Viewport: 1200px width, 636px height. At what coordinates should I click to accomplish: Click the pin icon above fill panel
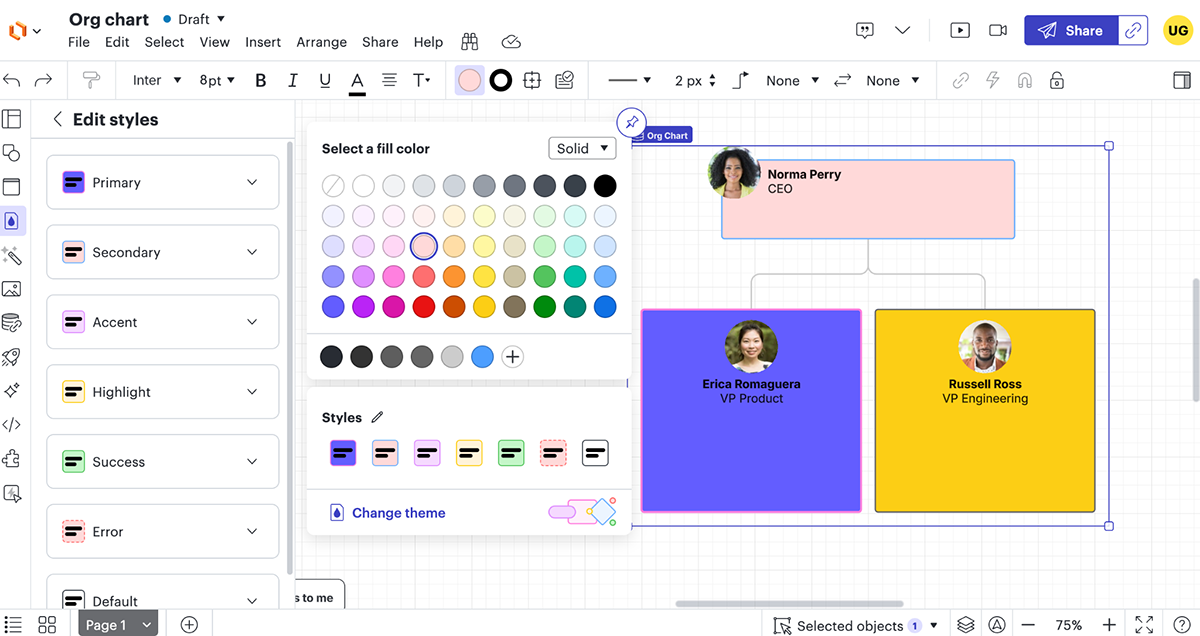pyautogui.click(x=631, y=123)
